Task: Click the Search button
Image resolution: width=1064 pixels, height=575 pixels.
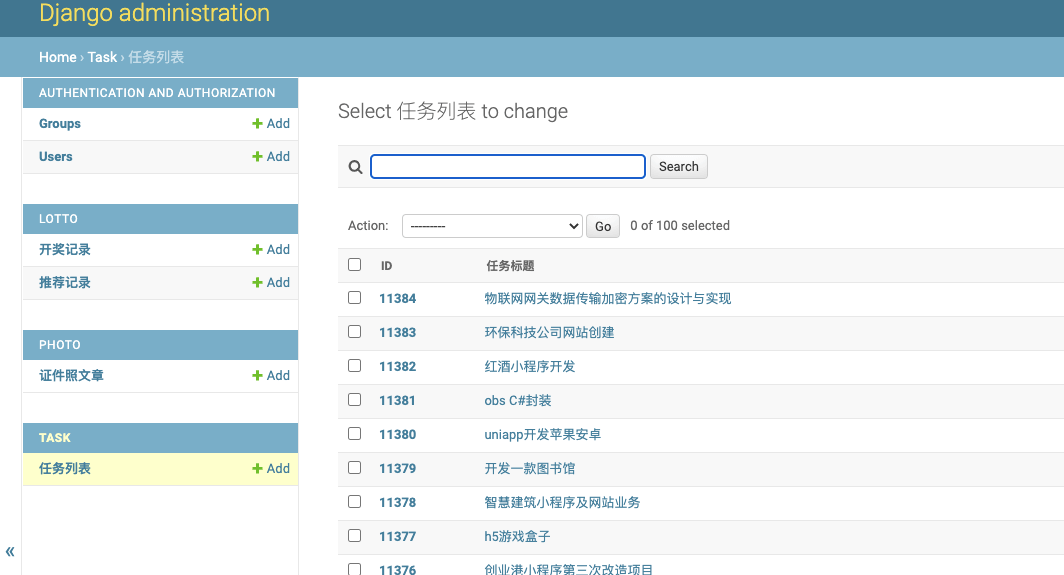Action: pos(679,166)
